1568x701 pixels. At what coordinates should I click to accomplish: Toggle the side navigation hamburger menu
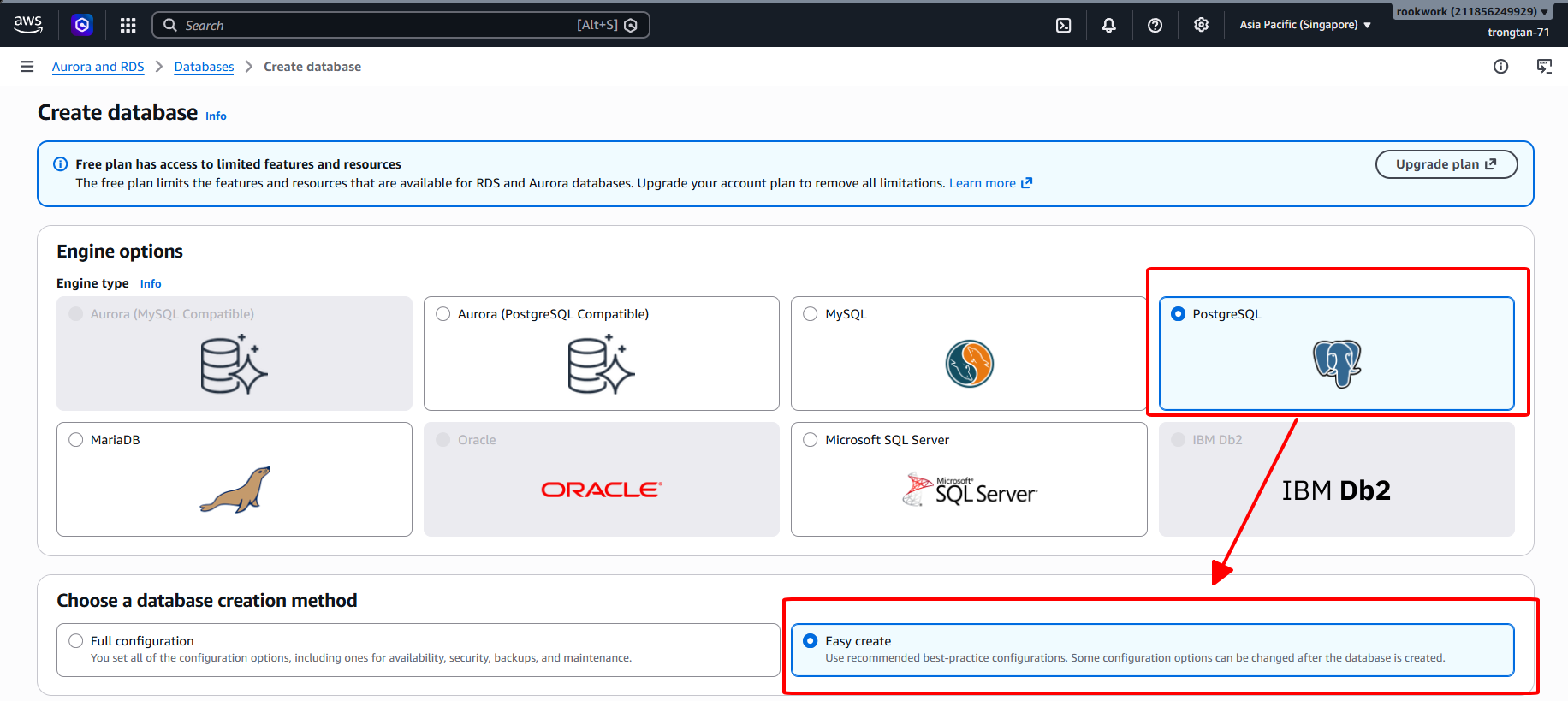pos(27,67)
